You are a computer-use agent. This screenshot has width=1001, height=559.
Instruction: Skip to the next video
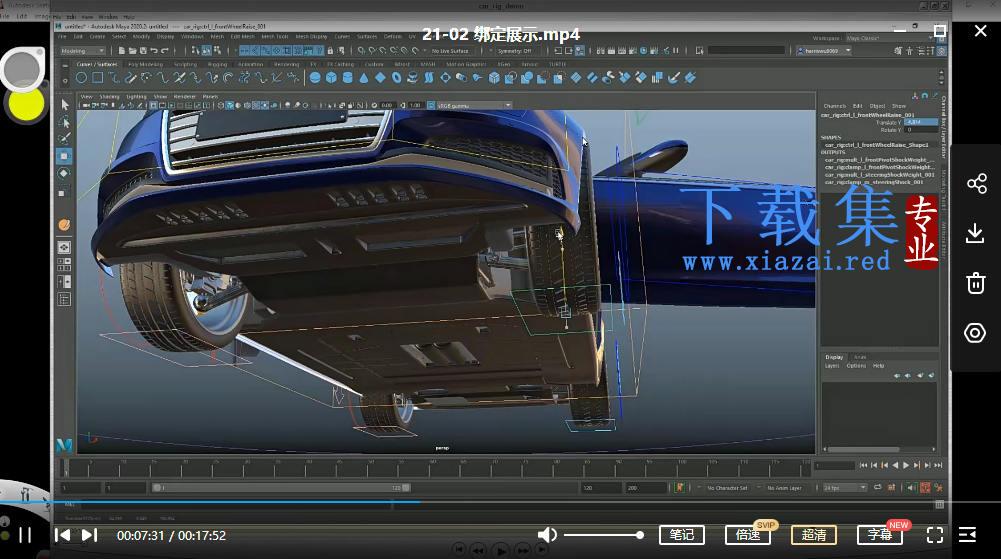[90, 535]
